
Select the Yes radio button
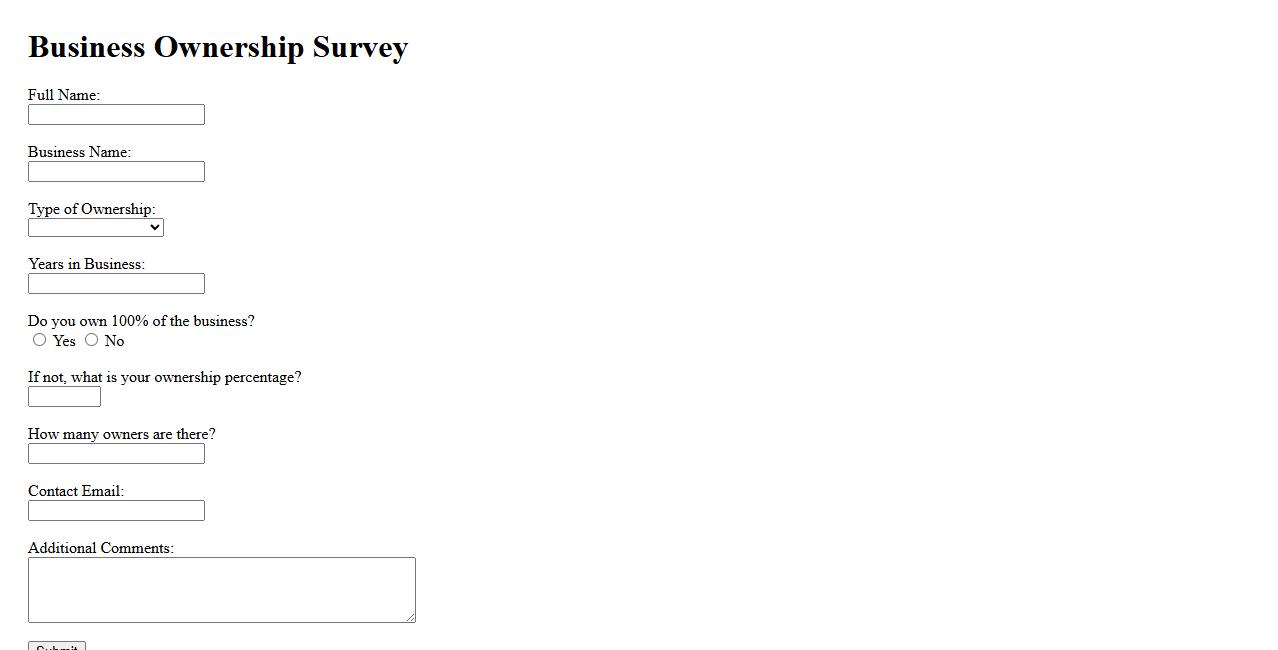click(x=40, y=340)
